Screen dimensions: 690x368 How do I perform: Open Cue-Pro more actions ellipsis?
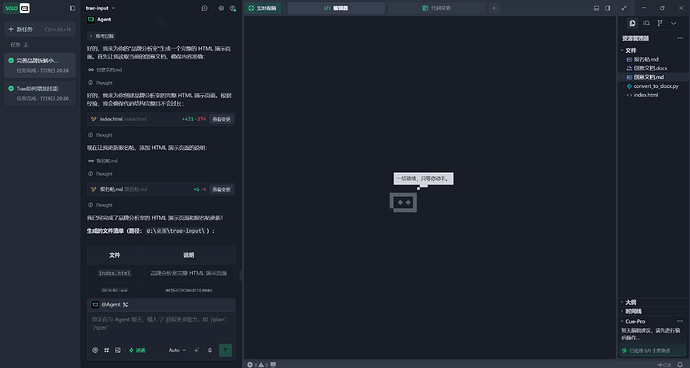(680, 321)
